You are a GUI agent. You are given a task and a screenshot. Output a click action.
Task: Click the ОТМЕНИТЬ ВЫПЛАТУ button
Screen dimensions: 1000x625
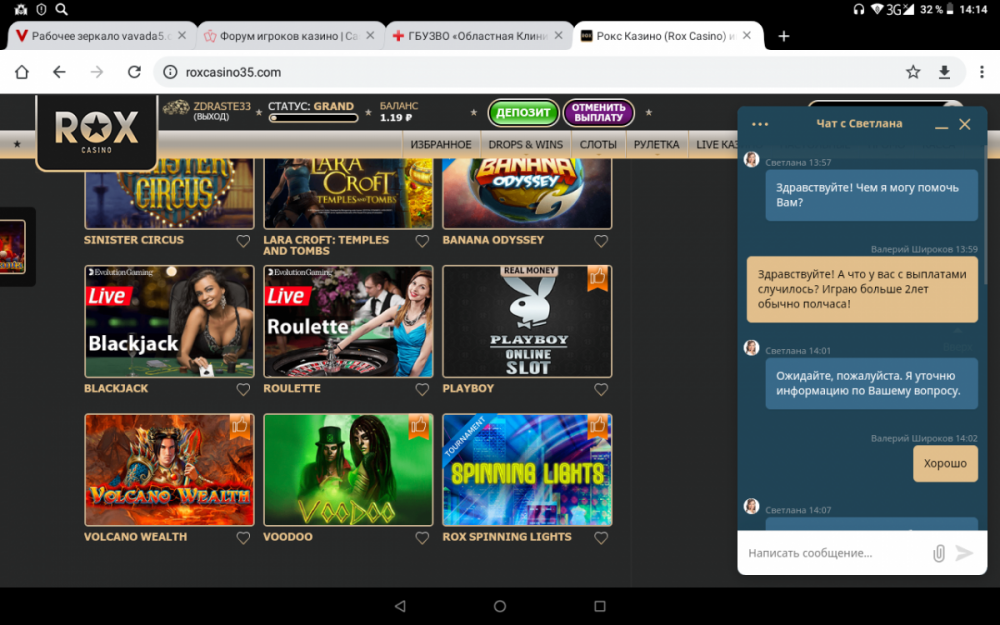[x=601, y=113]
